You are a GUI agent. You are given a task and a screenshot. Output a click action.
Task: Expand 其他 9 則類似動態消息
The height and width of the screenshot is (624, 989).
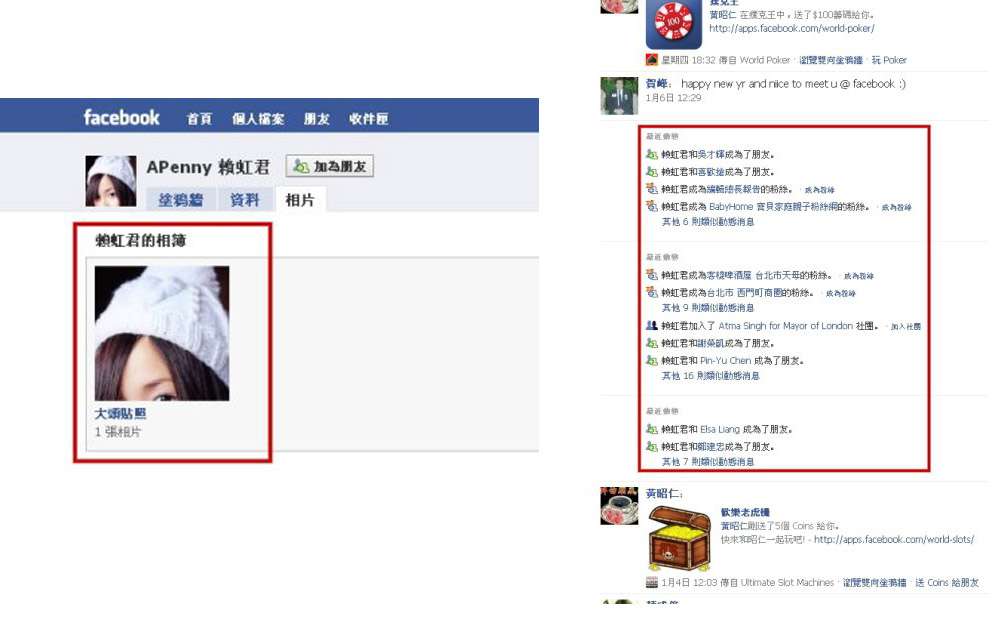(x=708, y=308)
